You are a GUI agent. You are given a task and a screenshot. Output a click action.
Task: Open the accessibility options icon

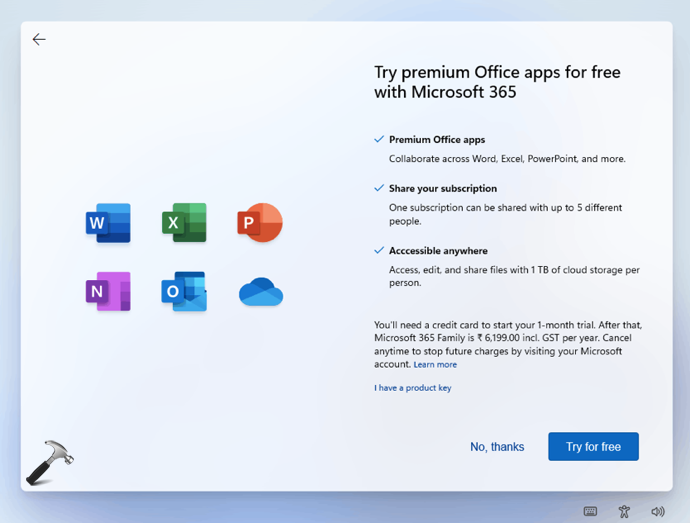624,511
